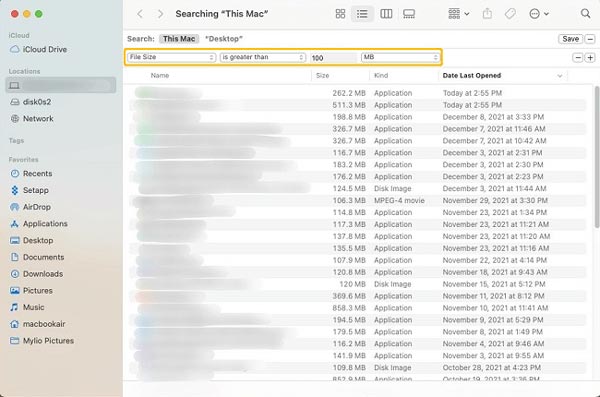Image resolution: width=600 pixels, height=397 pixels.
Task: Sort by Date Last Opened column
Action: [471, 75]
